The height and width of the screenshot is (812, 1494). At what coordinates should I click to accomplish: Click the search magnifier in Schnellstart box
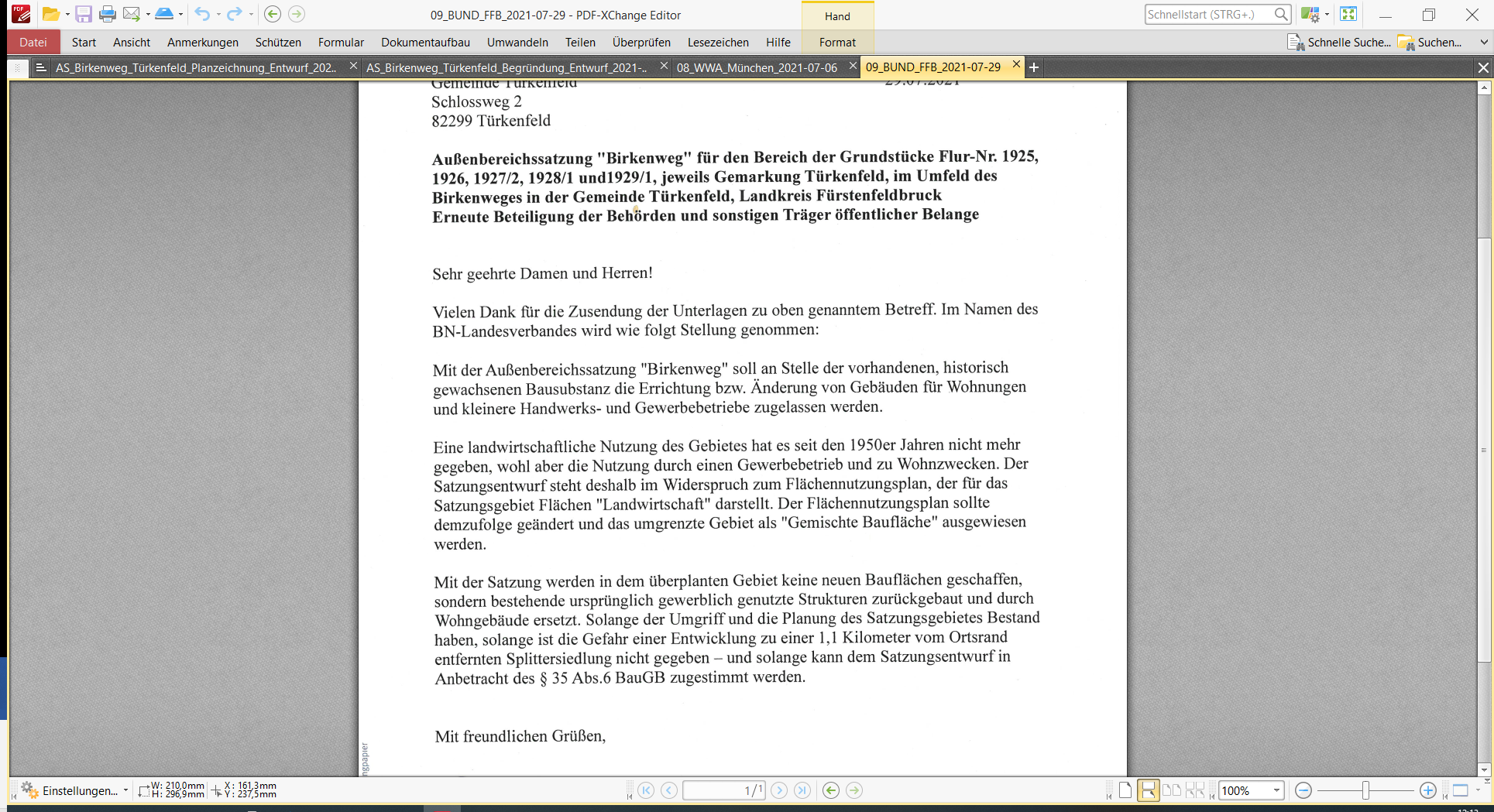tap(1281, 14)
